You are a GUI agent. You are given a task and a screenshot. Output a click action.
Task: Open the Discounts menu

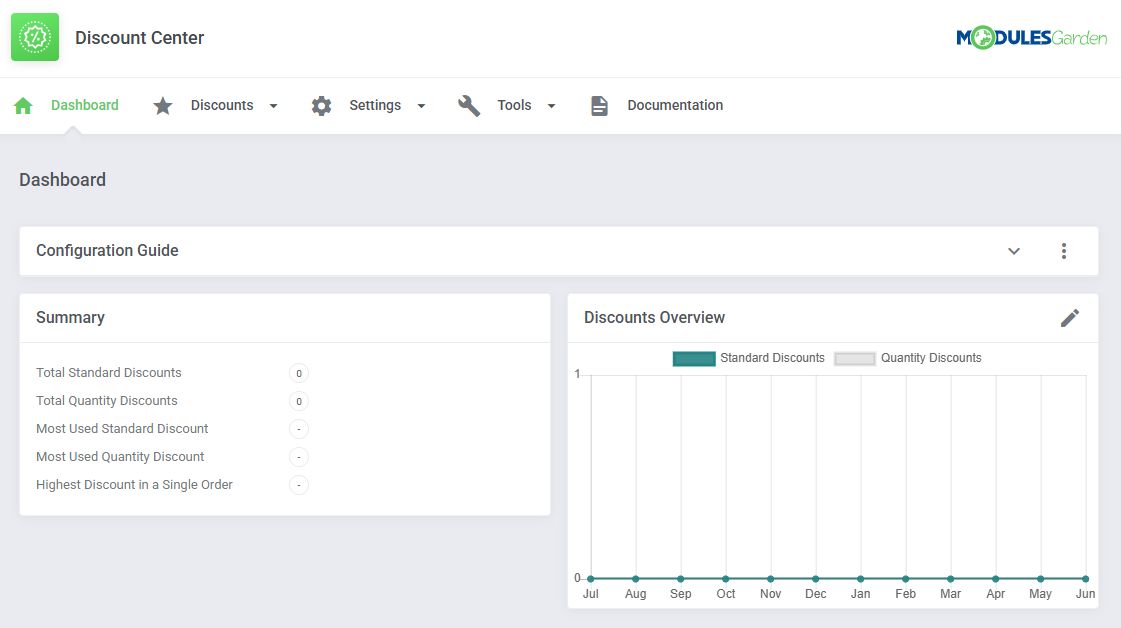pyautogui.click(x=222, y=105)
